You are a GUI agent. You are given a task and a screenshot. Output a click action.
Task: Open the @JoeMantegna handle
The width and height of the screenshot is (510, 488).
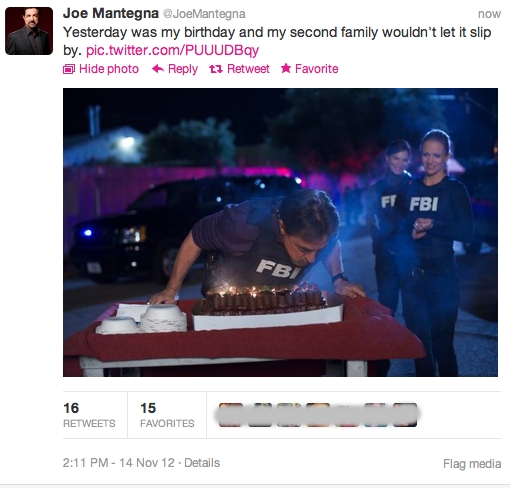(204, 14)
